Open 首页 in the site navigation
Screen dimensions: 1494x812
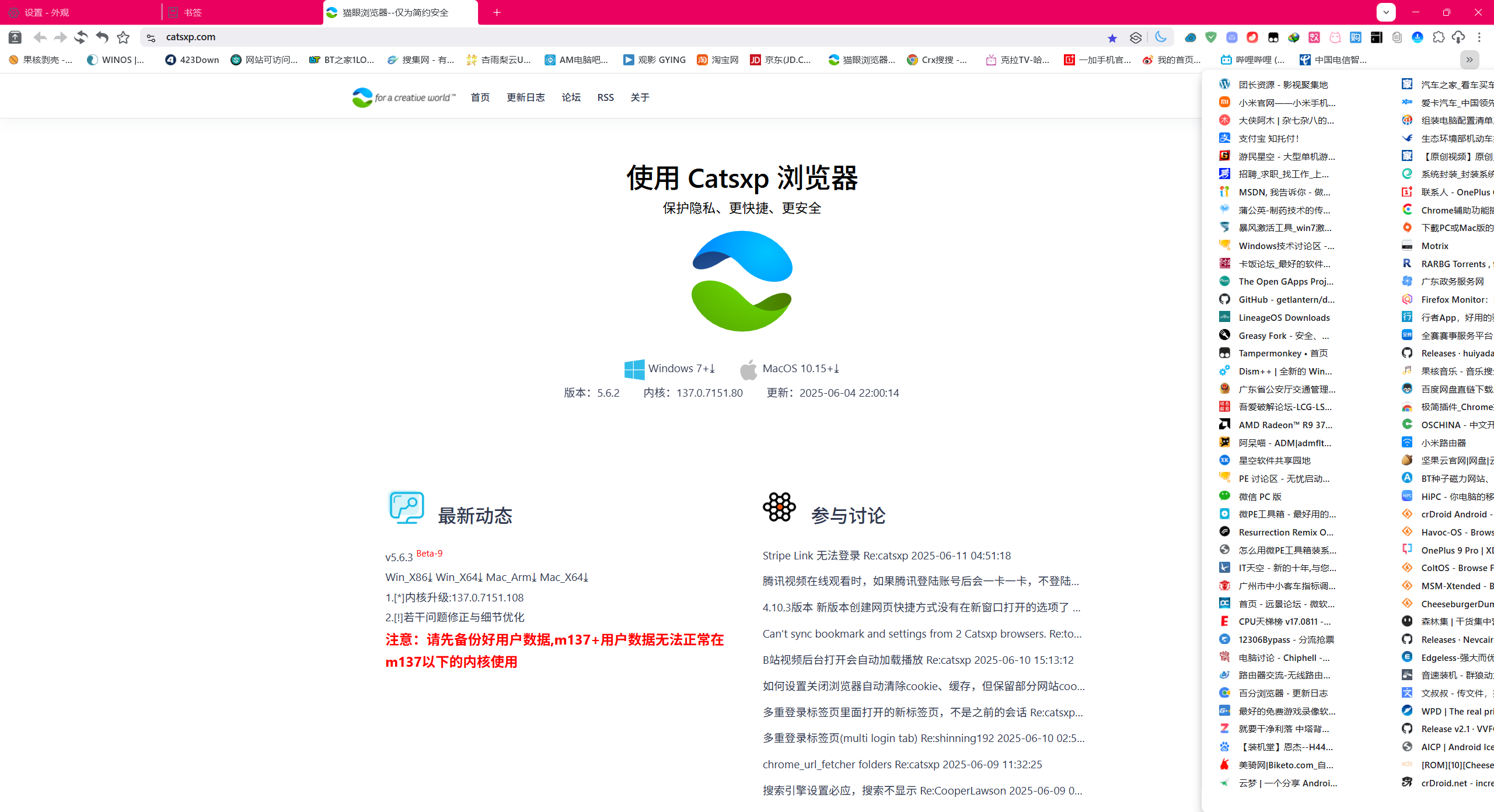[x=480, y=97]
